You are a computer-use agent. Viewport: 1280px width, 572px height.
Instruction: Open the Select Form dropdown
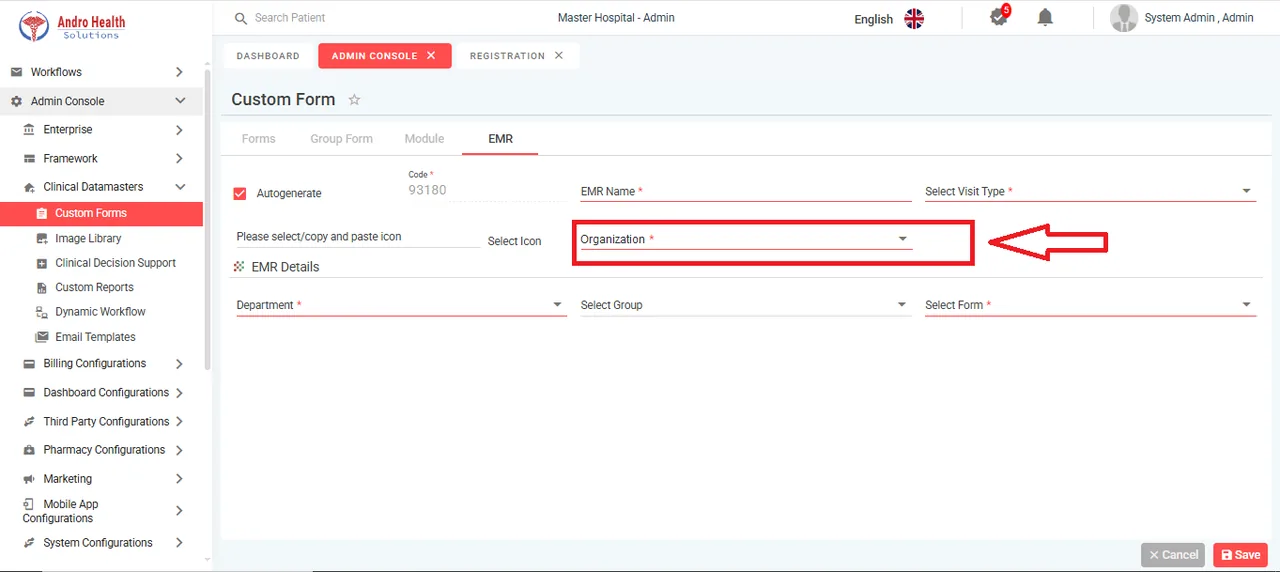[1090, 305]
